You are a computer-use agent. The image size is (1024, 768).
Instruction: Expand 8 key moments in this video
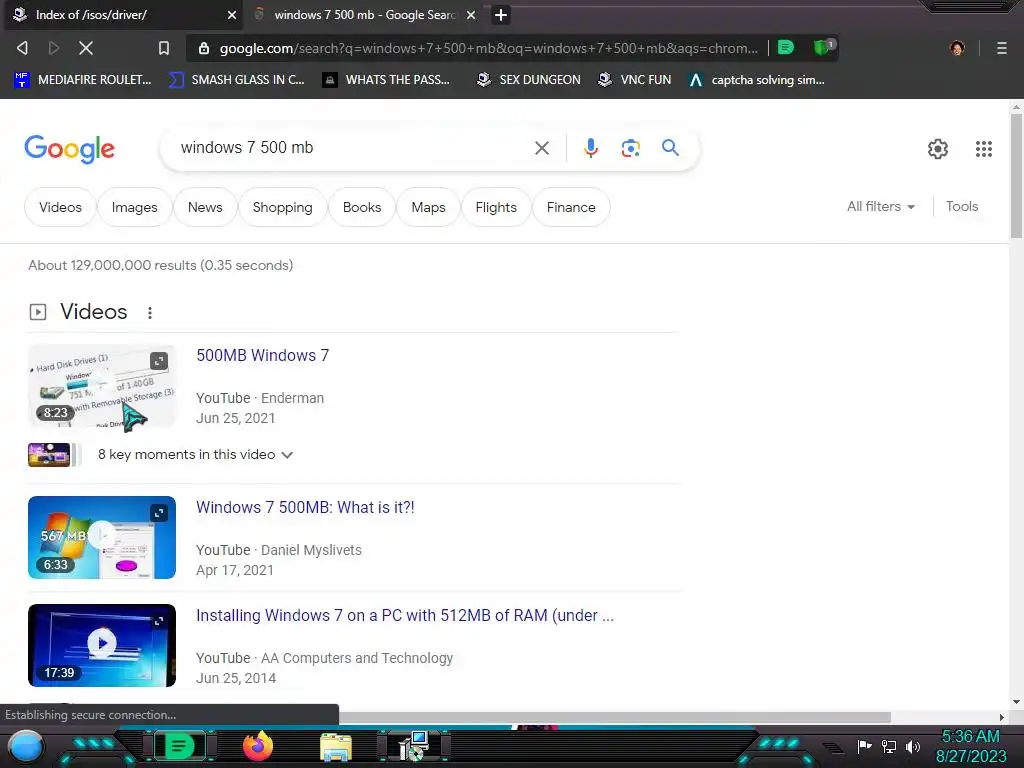[x=195, y=455]
